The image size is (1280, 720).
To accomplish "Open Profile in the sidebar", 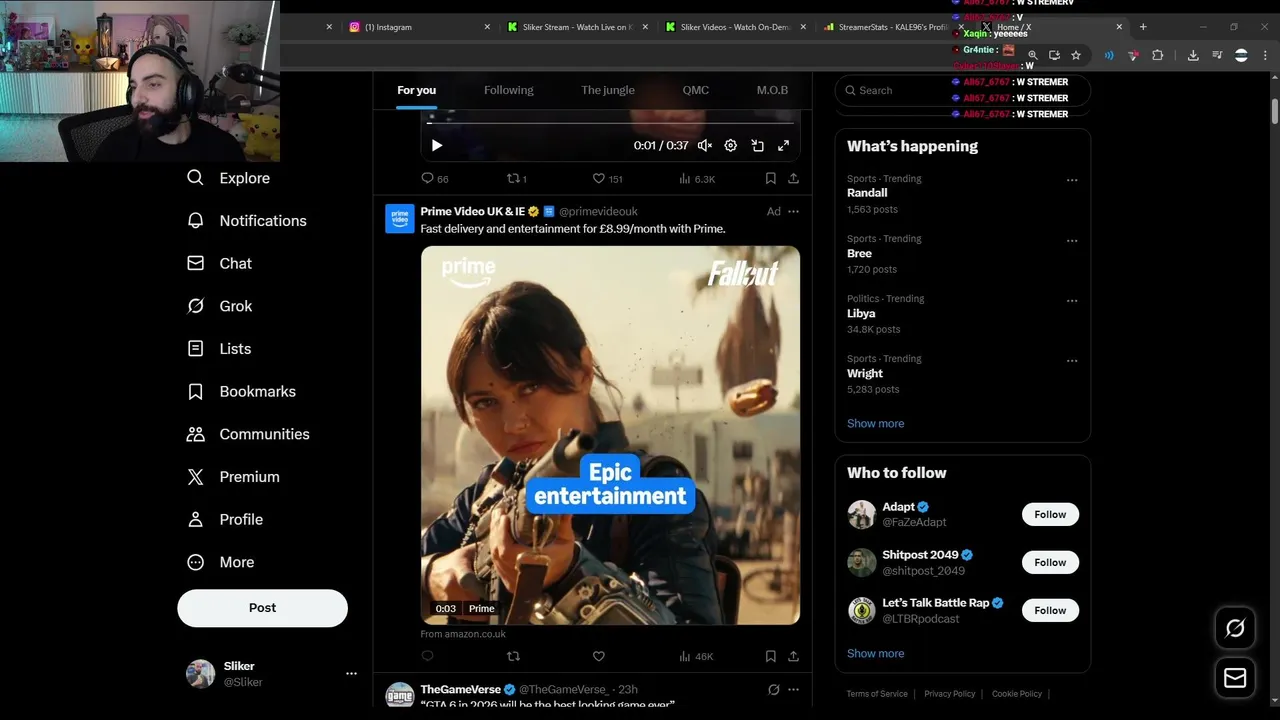I will coord(225,520).
